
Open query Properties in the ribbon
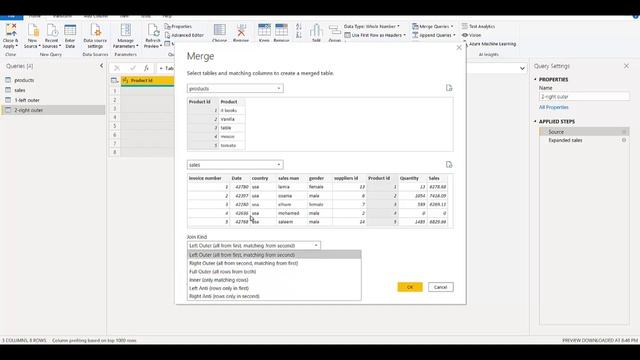coord(178,27)
